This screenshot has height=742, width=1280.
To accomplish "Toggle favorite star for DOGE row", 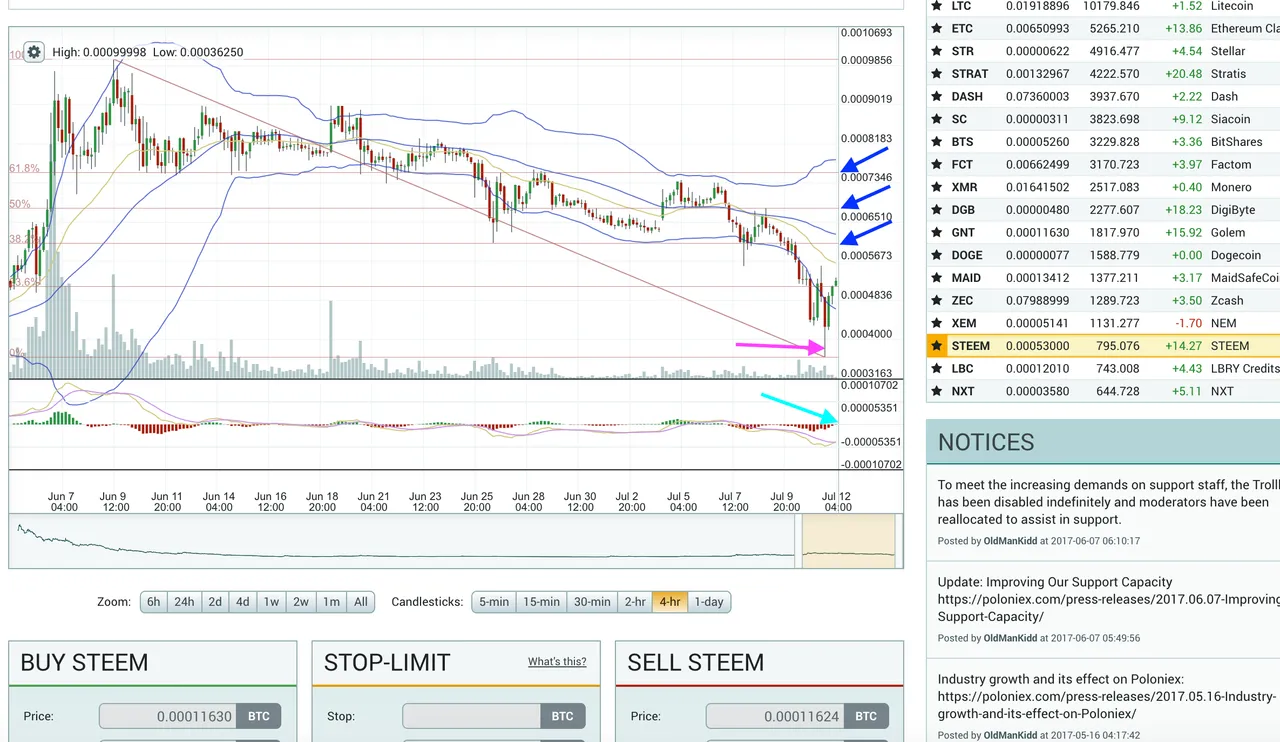I will click(x=937, y=255).
